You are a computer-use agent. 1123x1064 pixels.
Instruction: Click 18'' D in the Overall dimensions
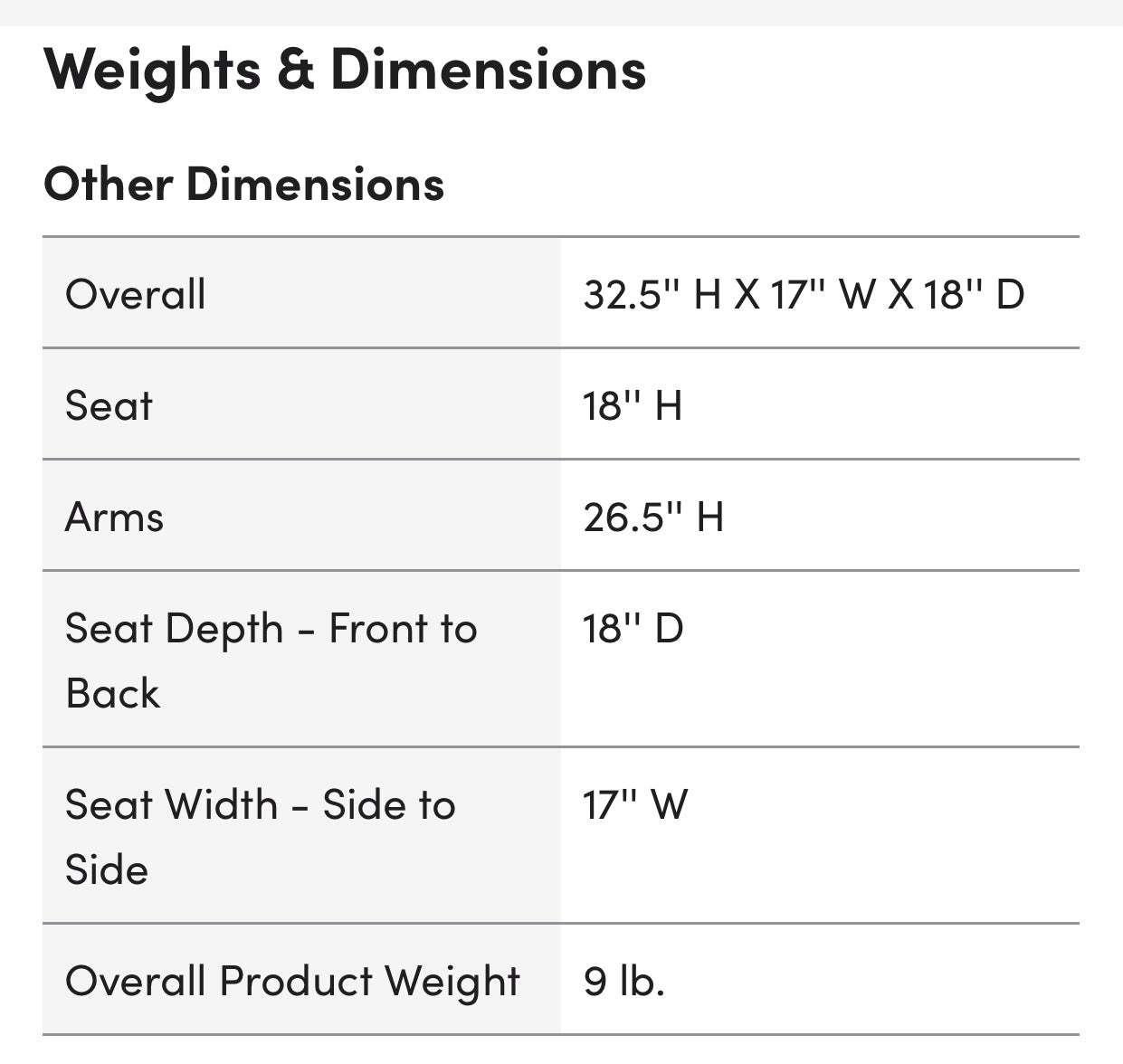point(974,295)
